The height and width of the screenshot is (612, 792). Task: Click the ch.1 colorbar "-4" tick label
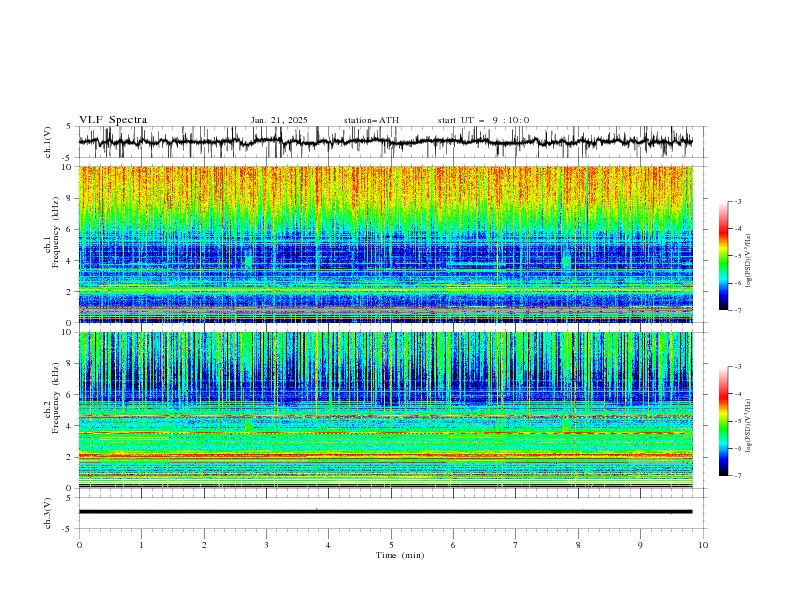(x=738, y=229)
